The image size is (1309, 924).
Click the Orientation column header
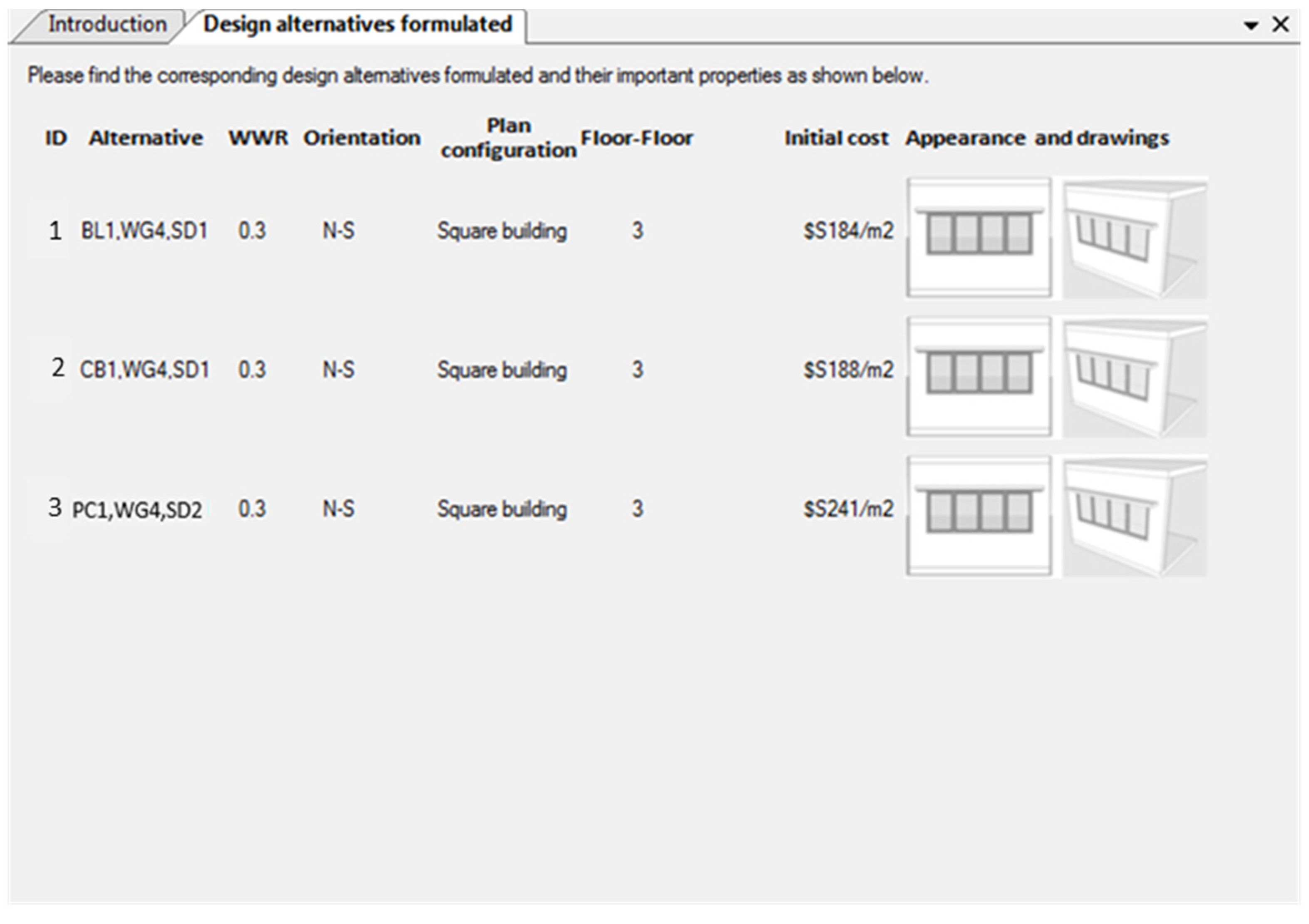coord(361,138)
